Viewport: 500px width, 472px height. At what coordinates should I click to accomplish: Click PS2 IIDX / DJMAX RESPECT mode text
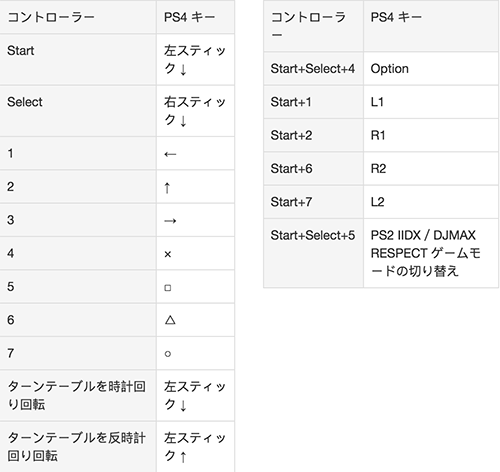click(426, 253)
